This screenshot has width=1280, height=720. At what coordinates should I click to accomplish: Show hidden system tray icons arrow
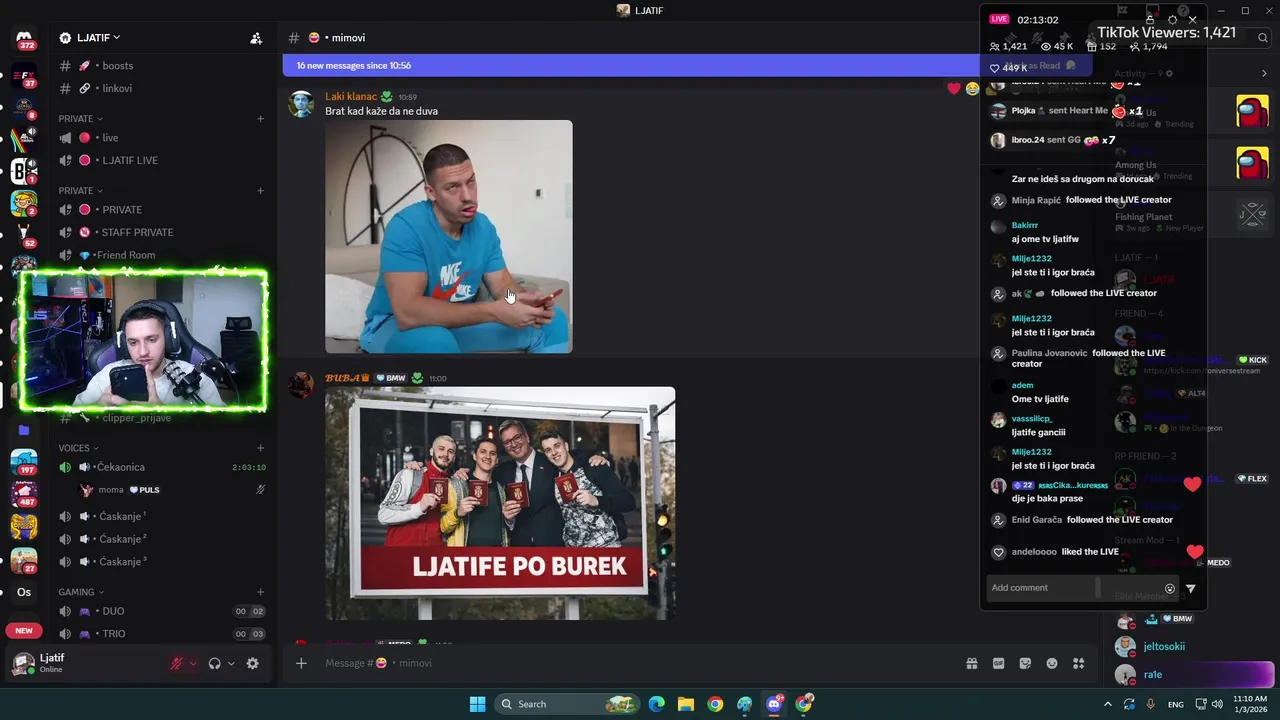tap(1107, 704)
